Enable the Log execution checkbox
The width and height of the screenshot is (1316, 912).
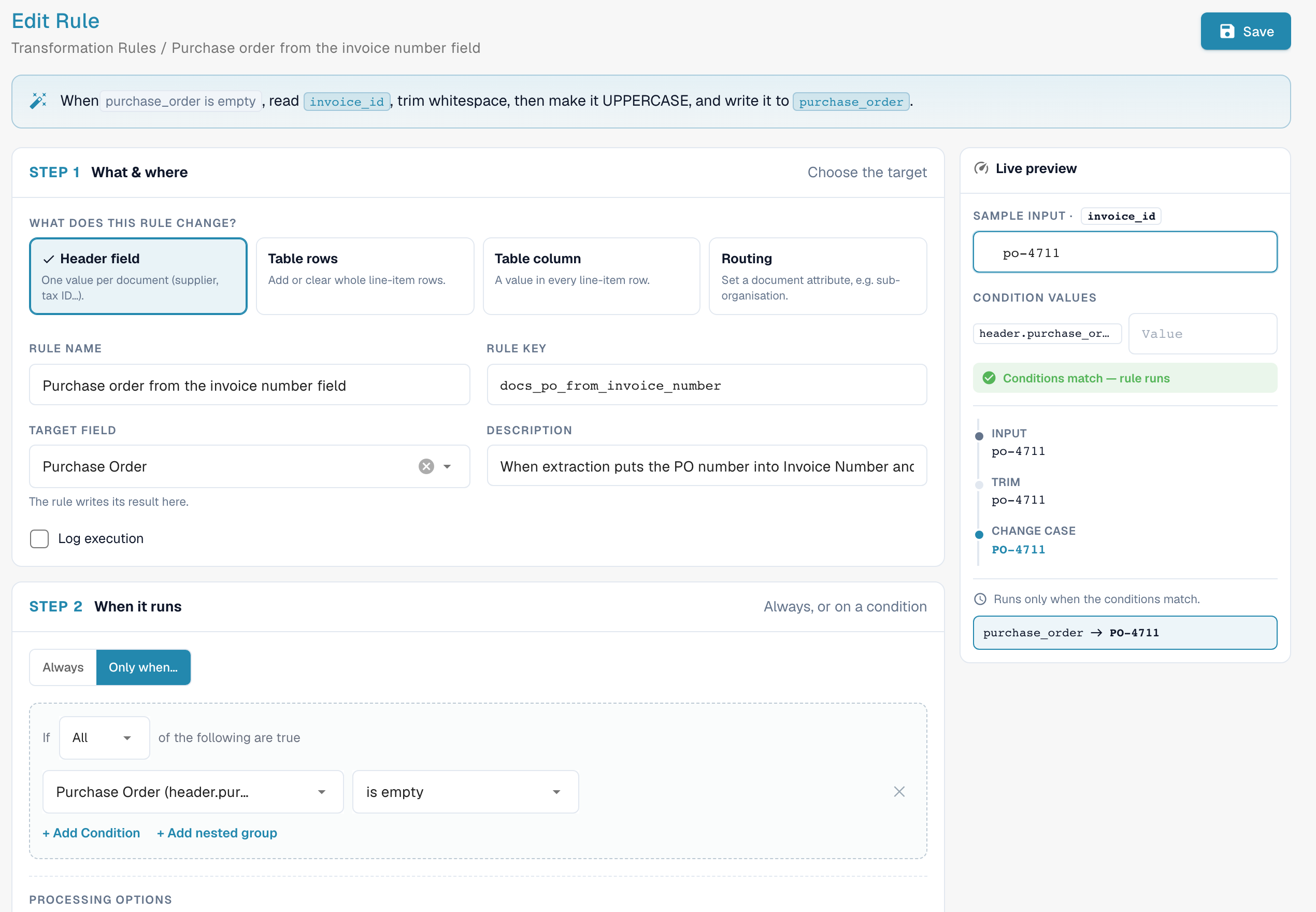(39, 538)
